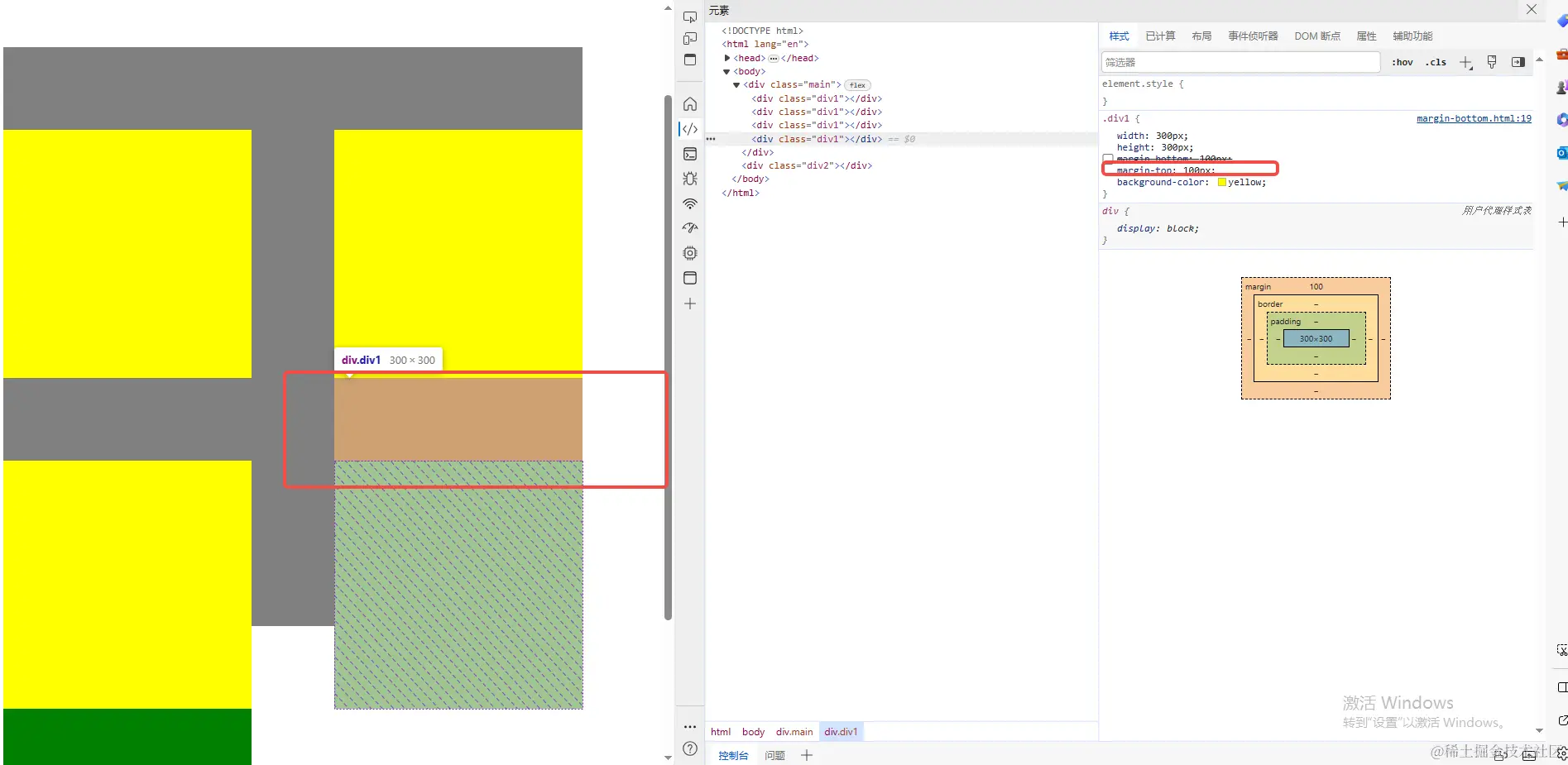This screenshot has height=765, width=1568.
Task: Collapse the div class main node
Action: tap(736, 85)
